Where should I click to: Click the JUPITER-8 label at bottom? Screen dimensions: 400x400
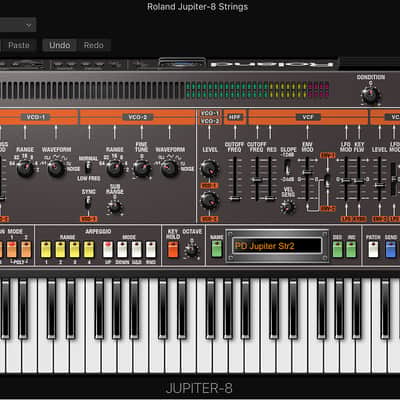coord(199,388)
